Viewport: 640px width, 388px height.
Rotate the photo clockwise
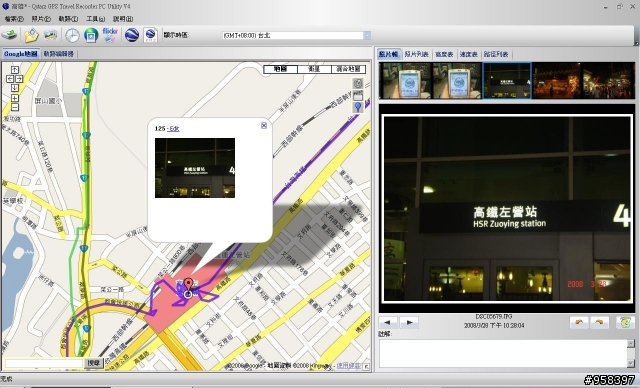click(599, 322)
